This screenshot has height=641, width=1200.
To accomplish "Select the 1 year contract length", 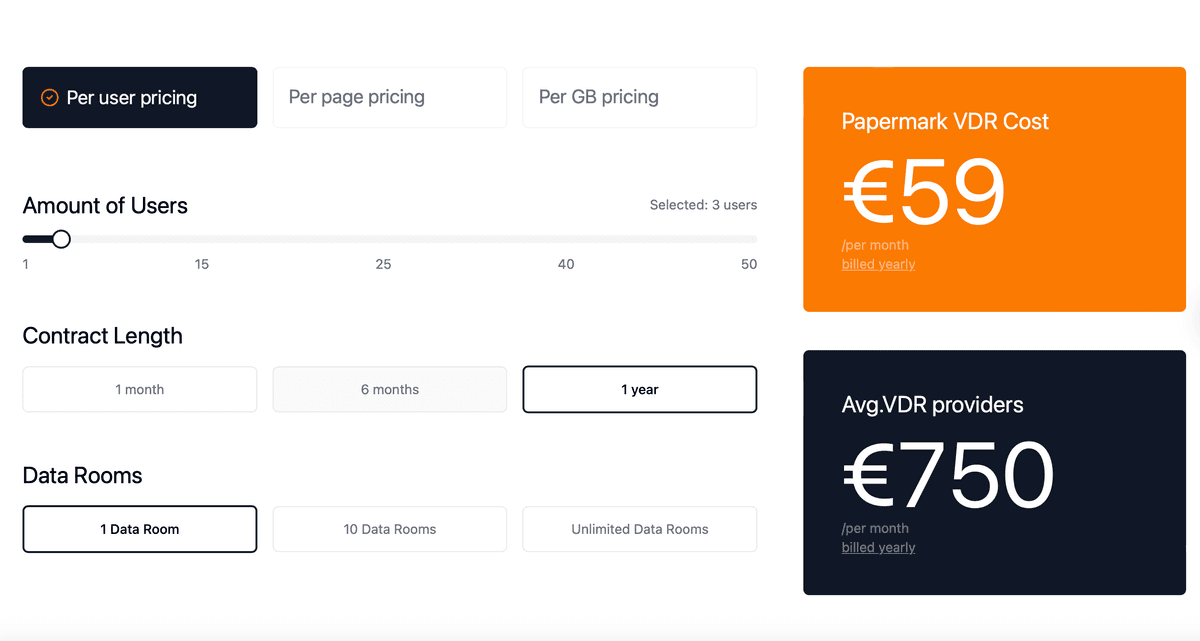I will [x=639, y=389].
